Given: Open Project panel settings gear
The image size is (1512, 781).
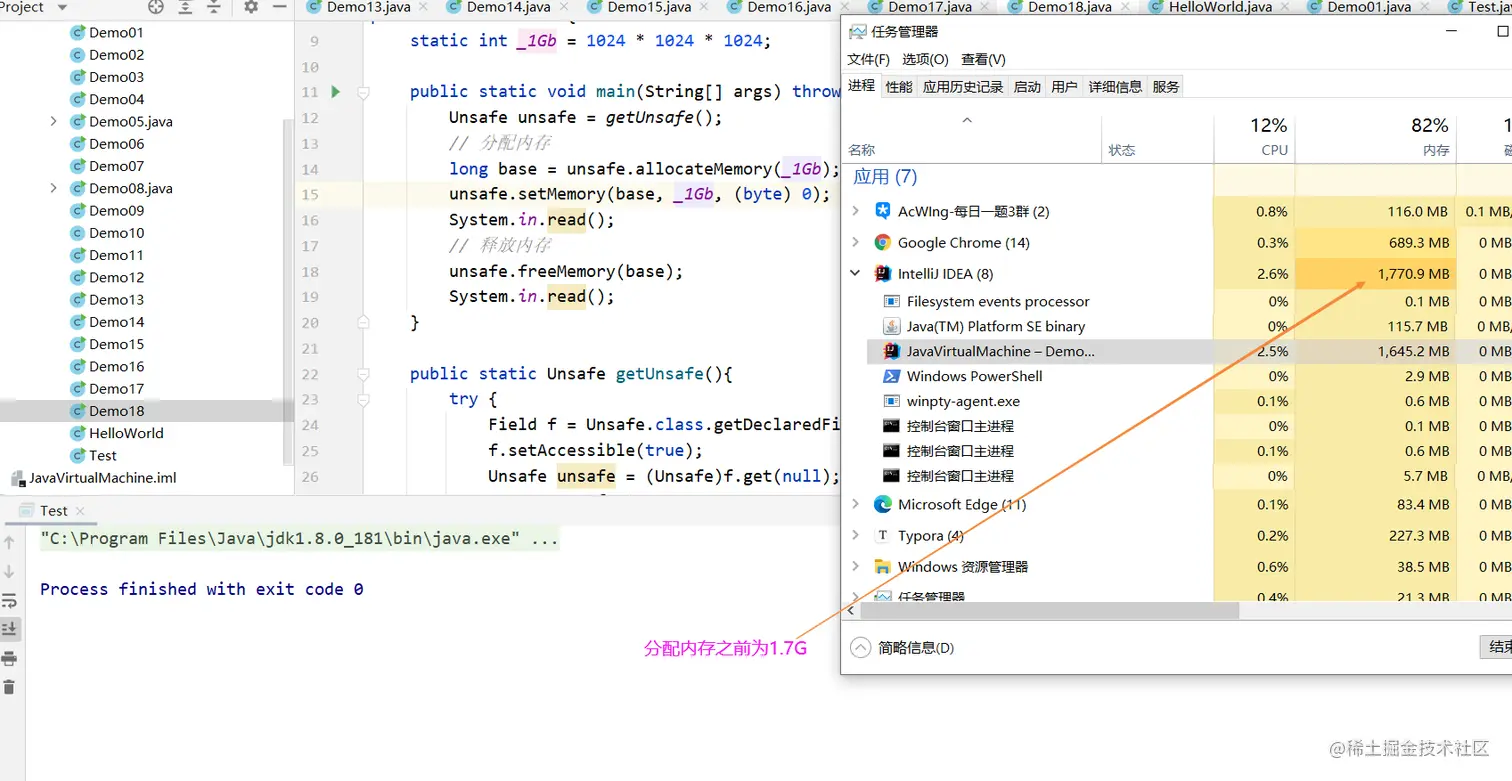Looking at the screenshot, I should coord(251,7).
